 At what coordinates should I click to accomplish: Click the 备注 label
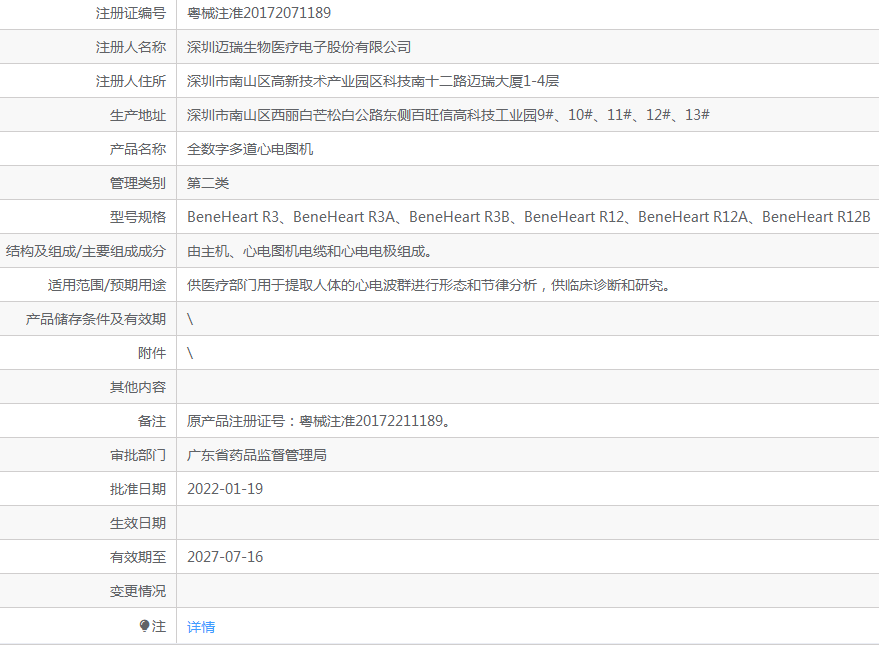(152, 421)
